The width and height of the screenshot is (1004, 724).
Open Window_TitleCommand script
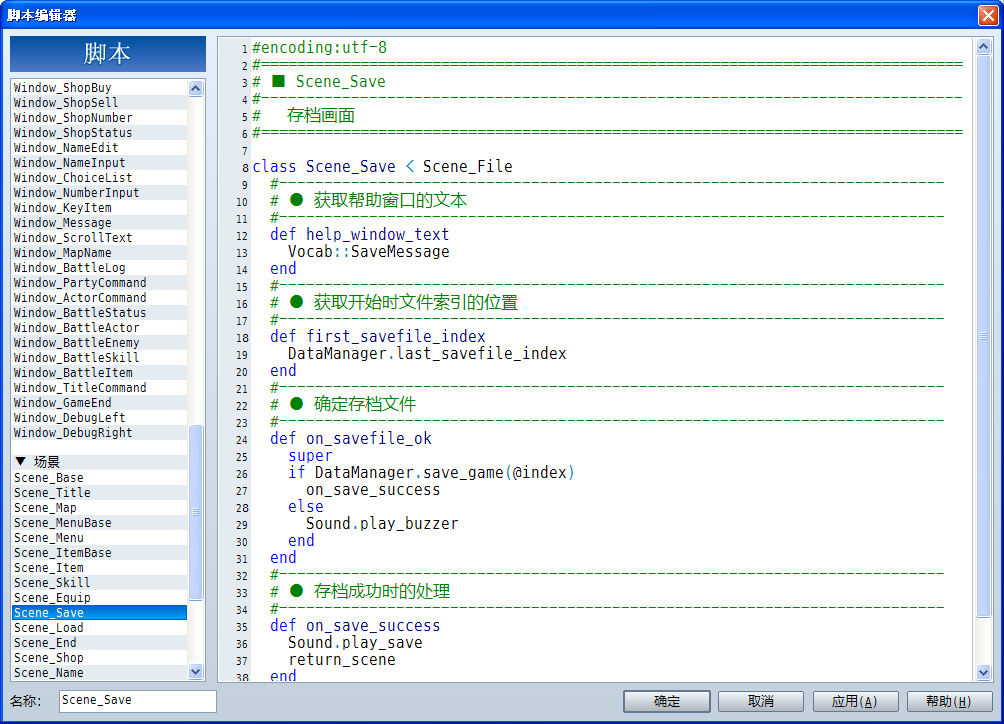click(x=99, y=388)
